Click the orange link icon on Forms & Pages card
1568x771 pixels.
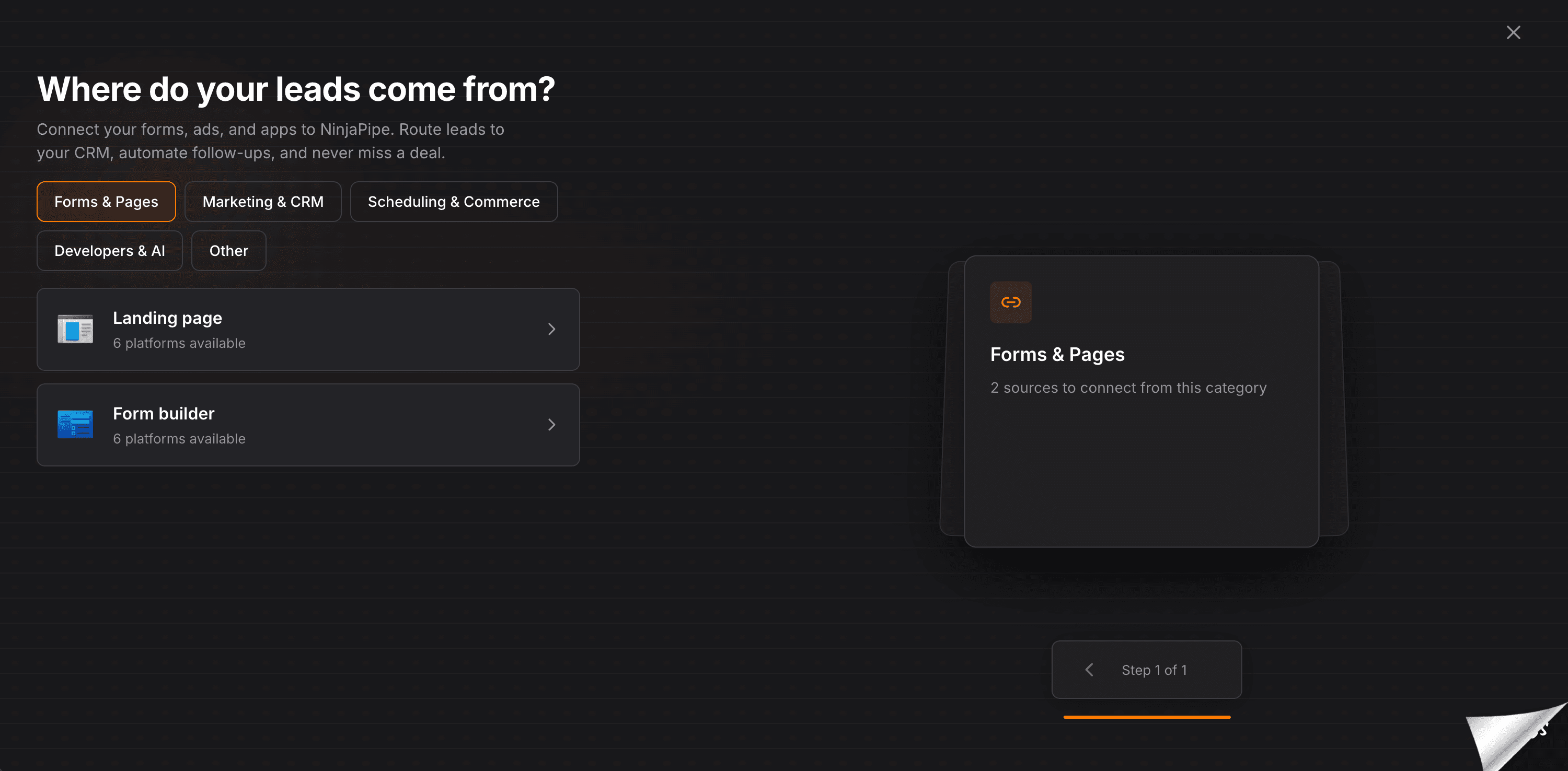[1010, 302]
